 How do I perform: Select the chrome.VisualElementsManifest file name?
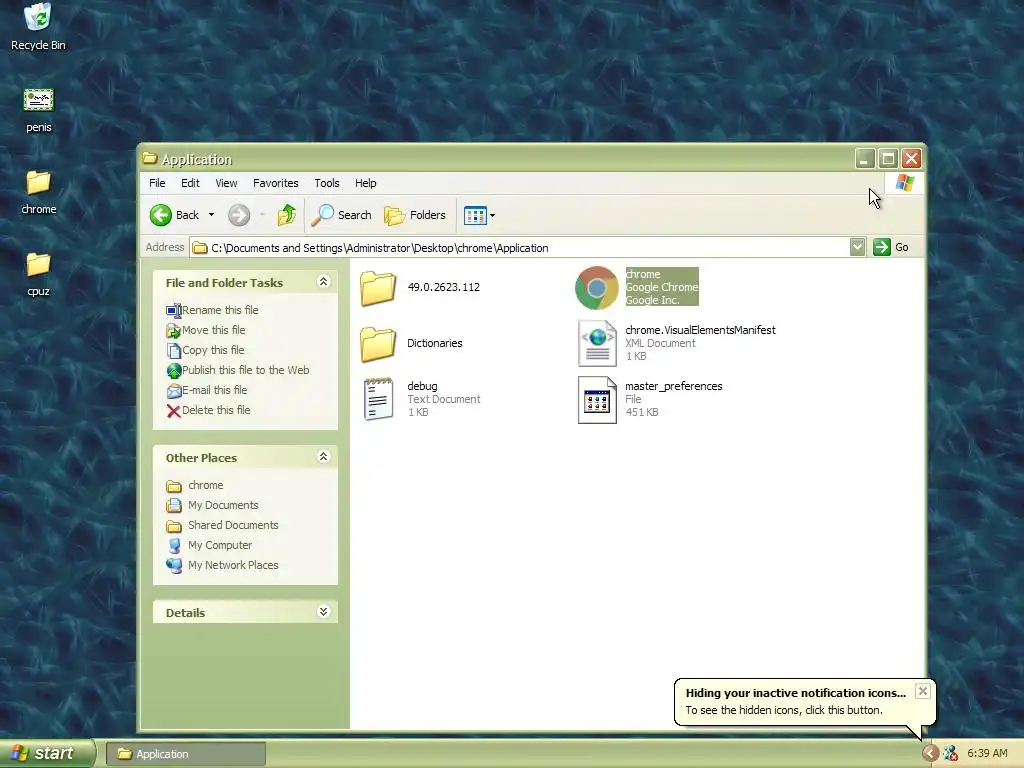coord(700,330)
